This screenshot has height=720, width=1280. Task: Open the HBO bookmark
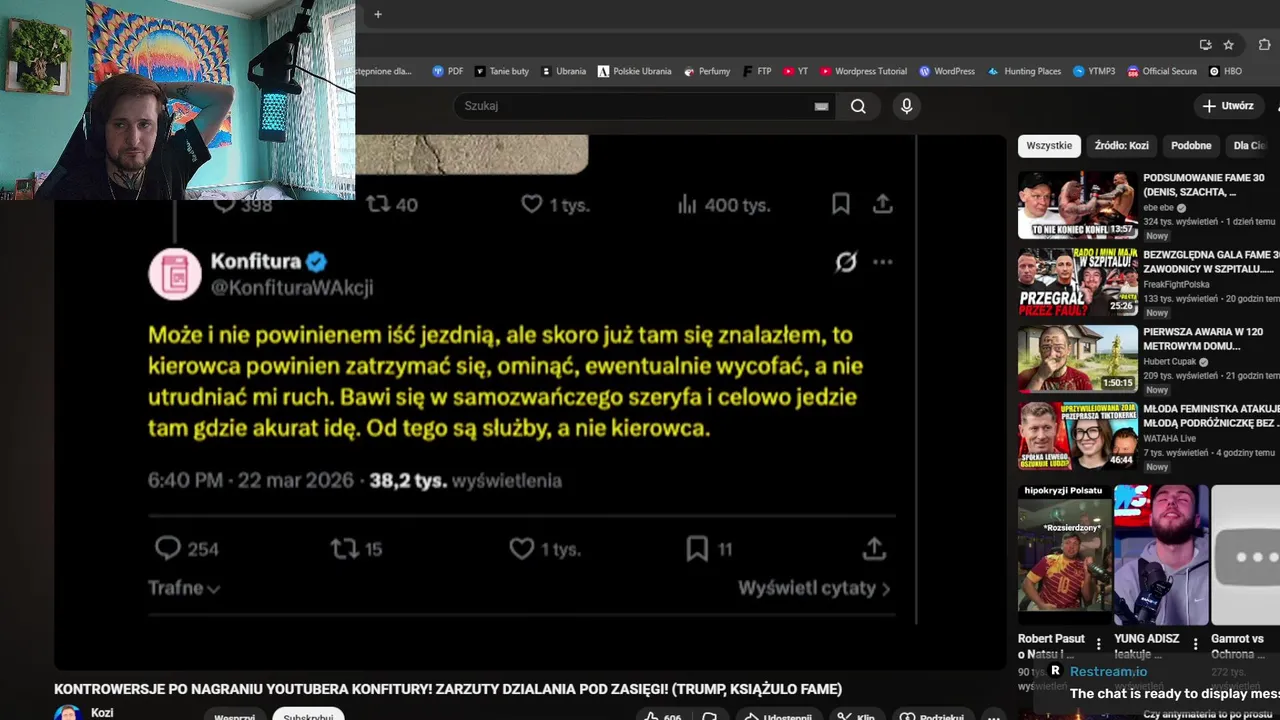[1226, 71]
